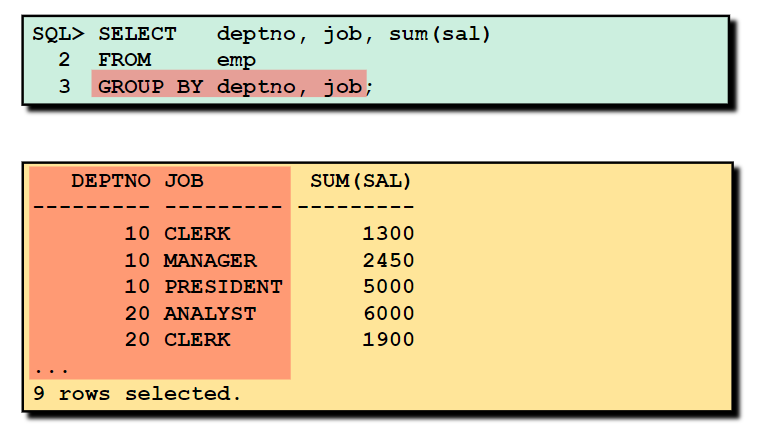Screen dimensions: 758x424
Task: Click line number 3 in the query
Action: (x=64, y=86)
